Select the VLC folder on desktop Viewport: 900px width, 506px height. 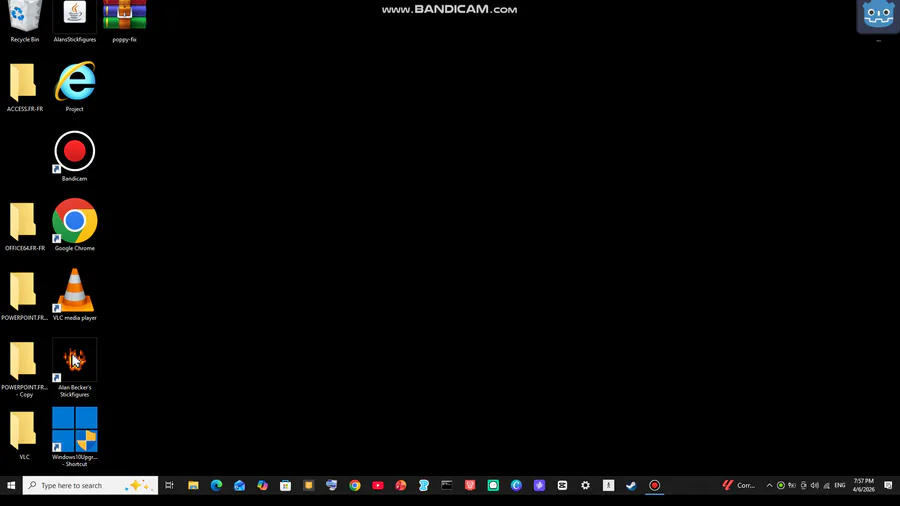point(25,436)
